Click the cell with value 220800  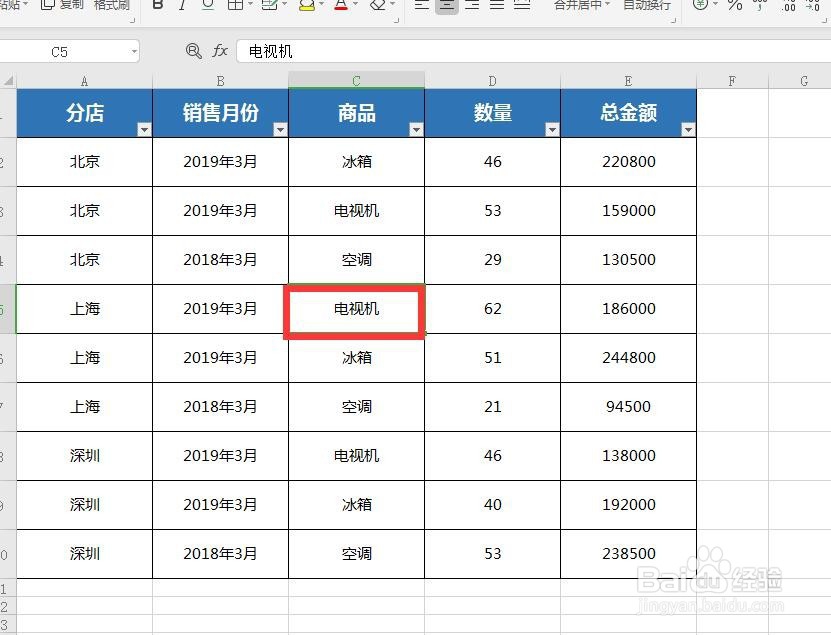[629, 162]
